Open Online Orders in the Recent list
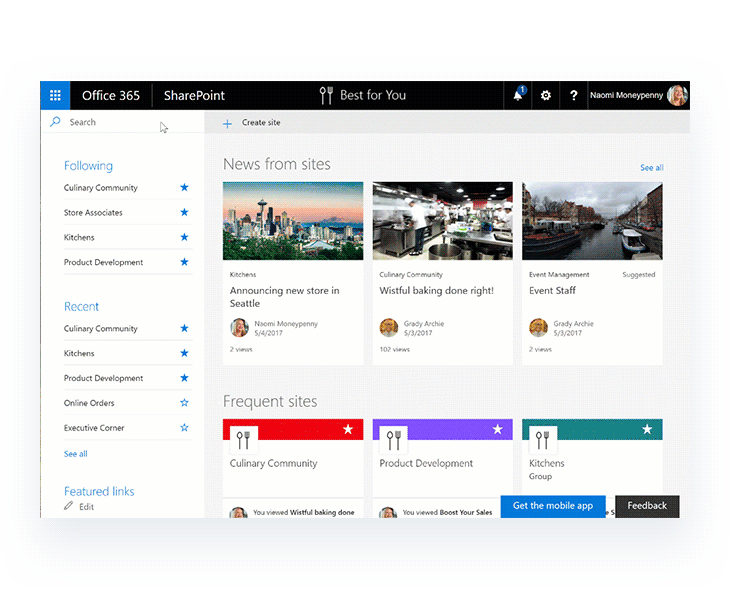Screen dimensions: 730x600 click(x=89, y=403)
